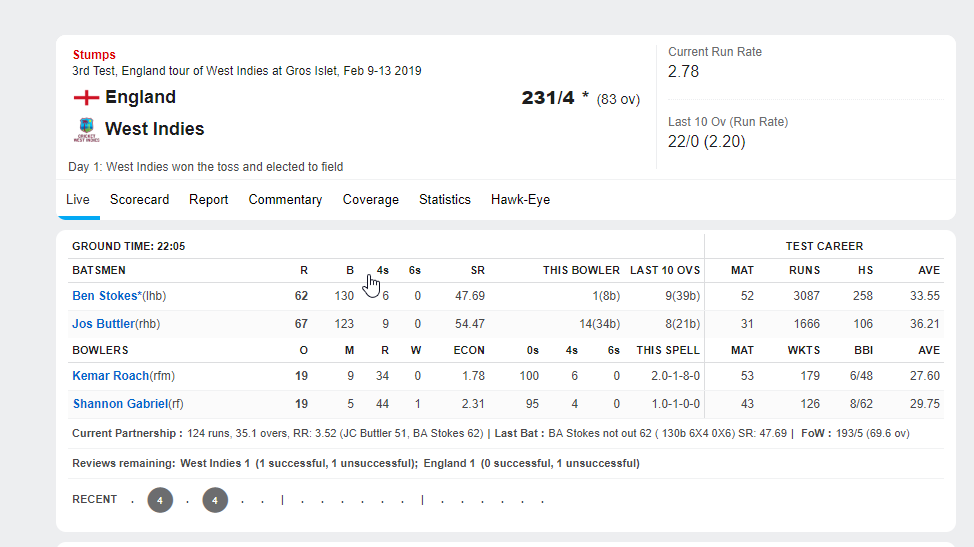Click the RECENT label
This screenshot has height=547, width=974.
(94, 499)
